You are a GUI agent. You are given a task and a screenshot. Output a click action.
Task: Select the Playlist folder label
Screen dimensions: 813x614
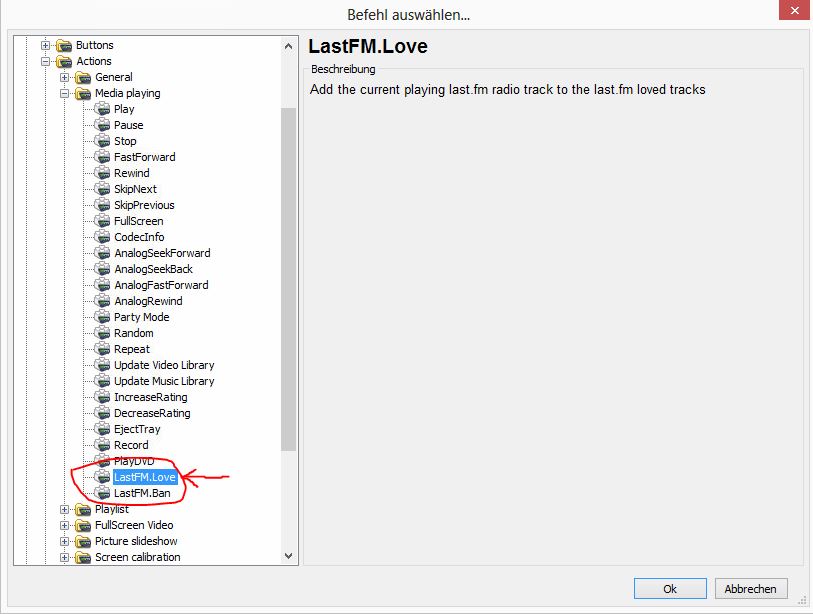(x=112, y=509)
